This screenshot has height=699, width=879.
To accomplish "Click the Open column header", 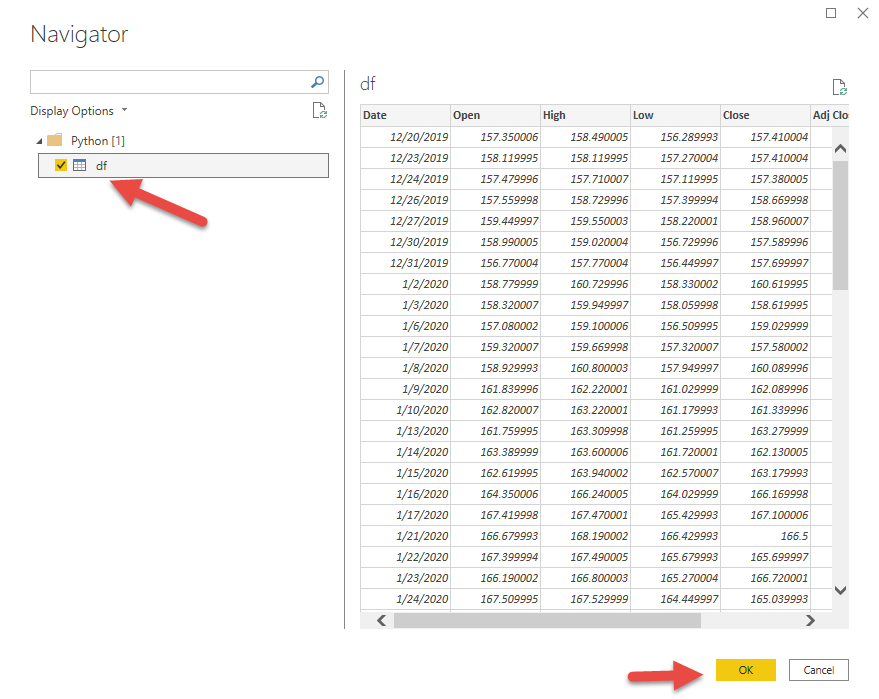I will point(496,115).
